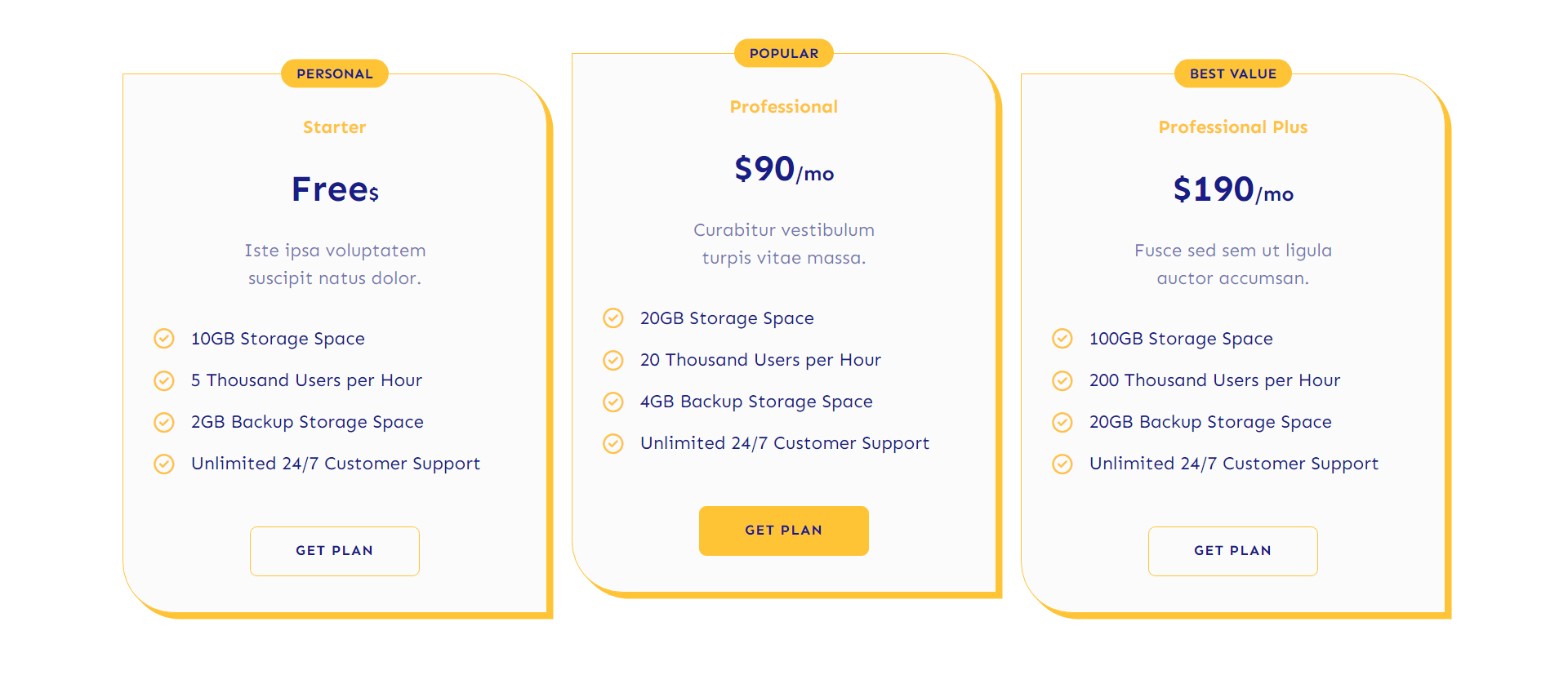The width and height of the screenshot is (1568, 684).
Task: Click the Professional Plus plan title
Action: click(1233, 127)
